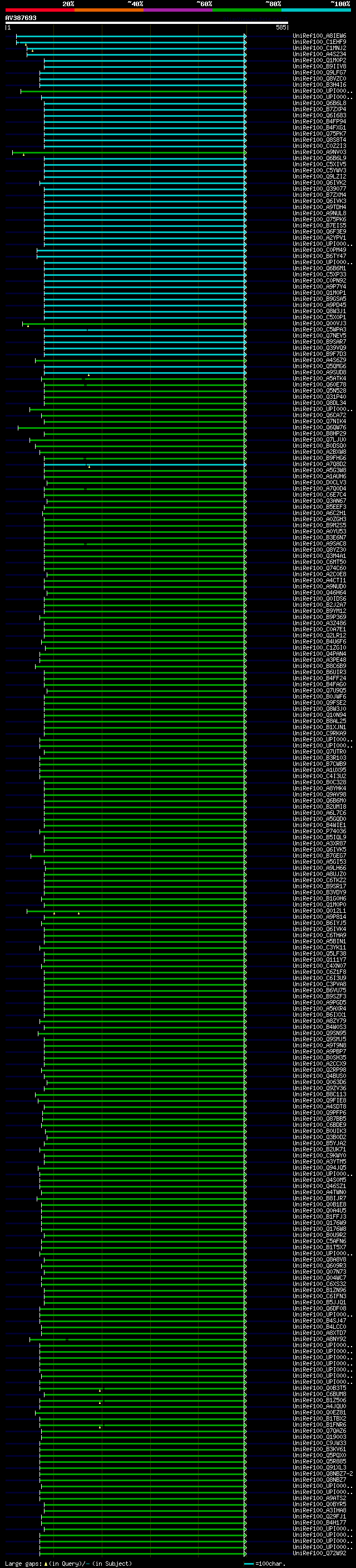Select the hit UniRef100_A2YPV1
This screenshot has height=1568, width=356.
coord(319,238)
